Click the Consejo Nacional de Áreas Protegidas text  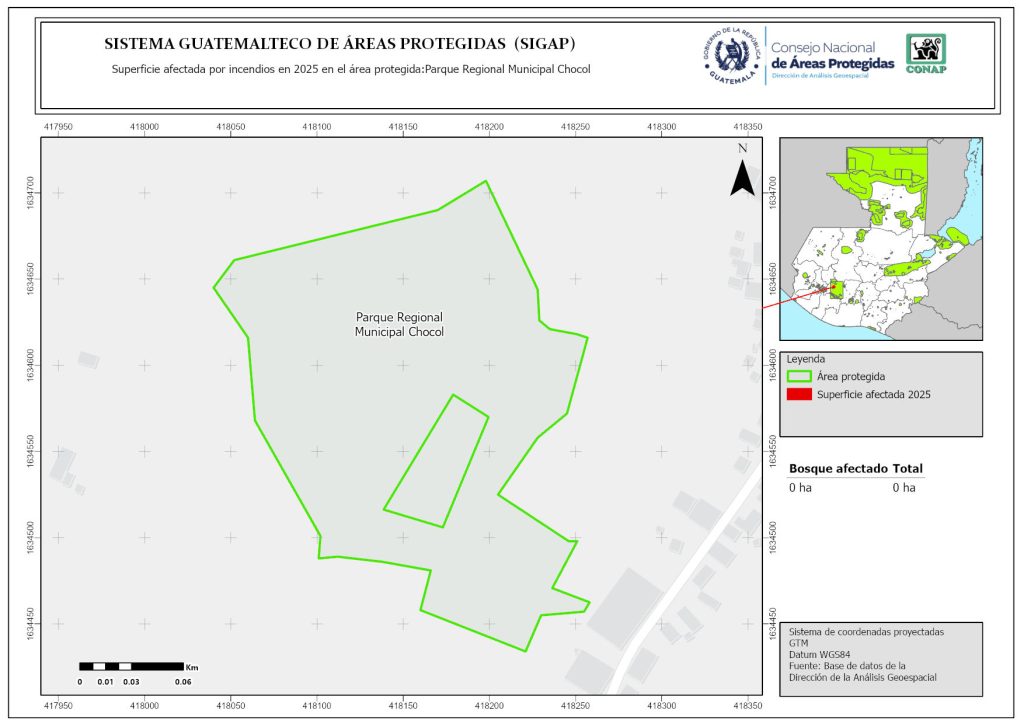(x=832, y=56)
